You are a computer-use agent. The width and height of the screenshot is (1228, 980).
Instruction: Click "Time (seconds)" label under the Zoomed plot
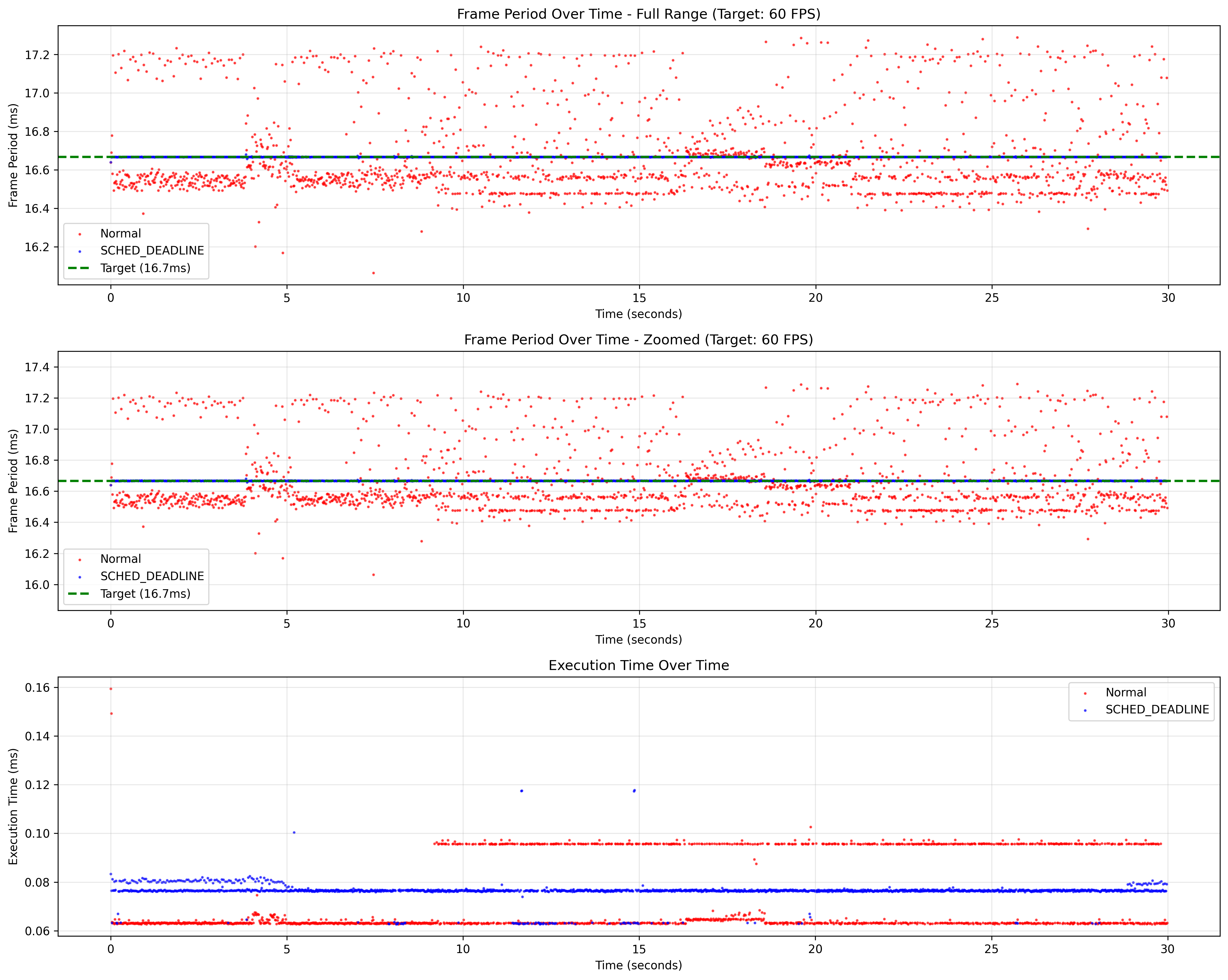[x=639, y=640]
